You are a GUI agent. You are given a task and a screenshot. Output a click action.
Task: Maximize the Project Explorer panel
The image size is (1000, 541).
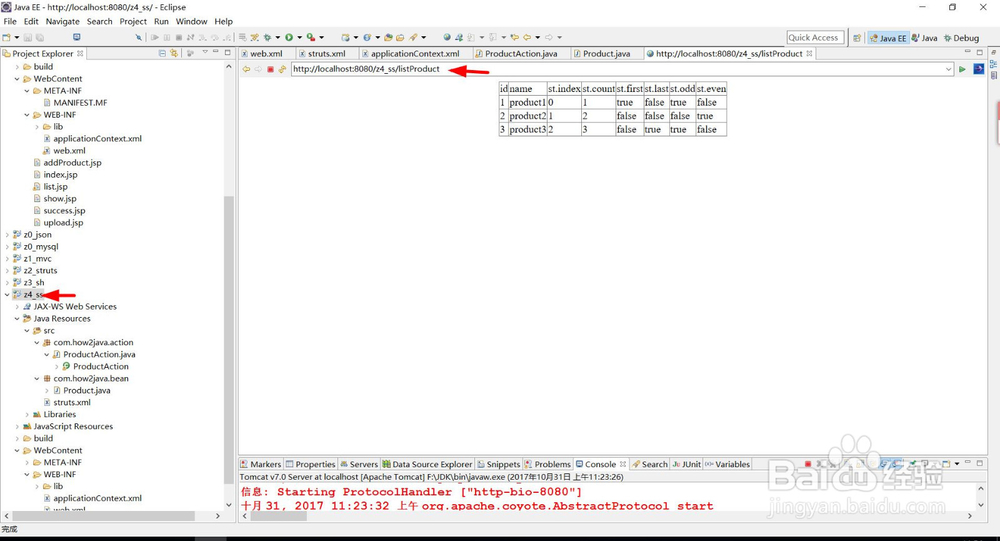pos(228,52)
